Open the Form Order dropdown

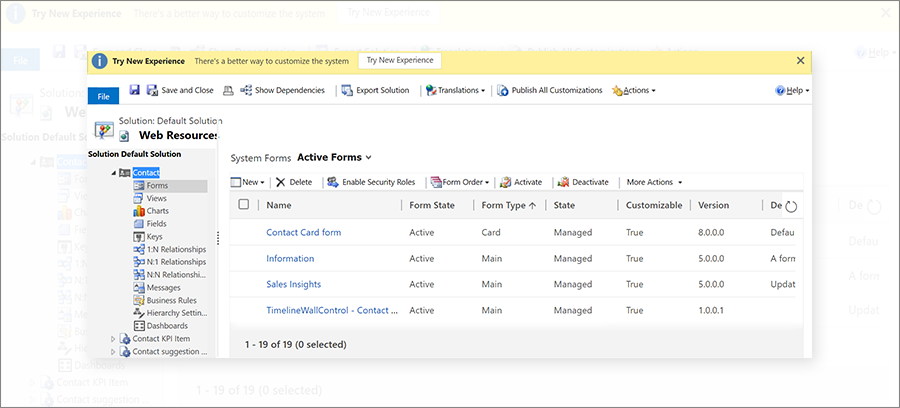(459, 182)
